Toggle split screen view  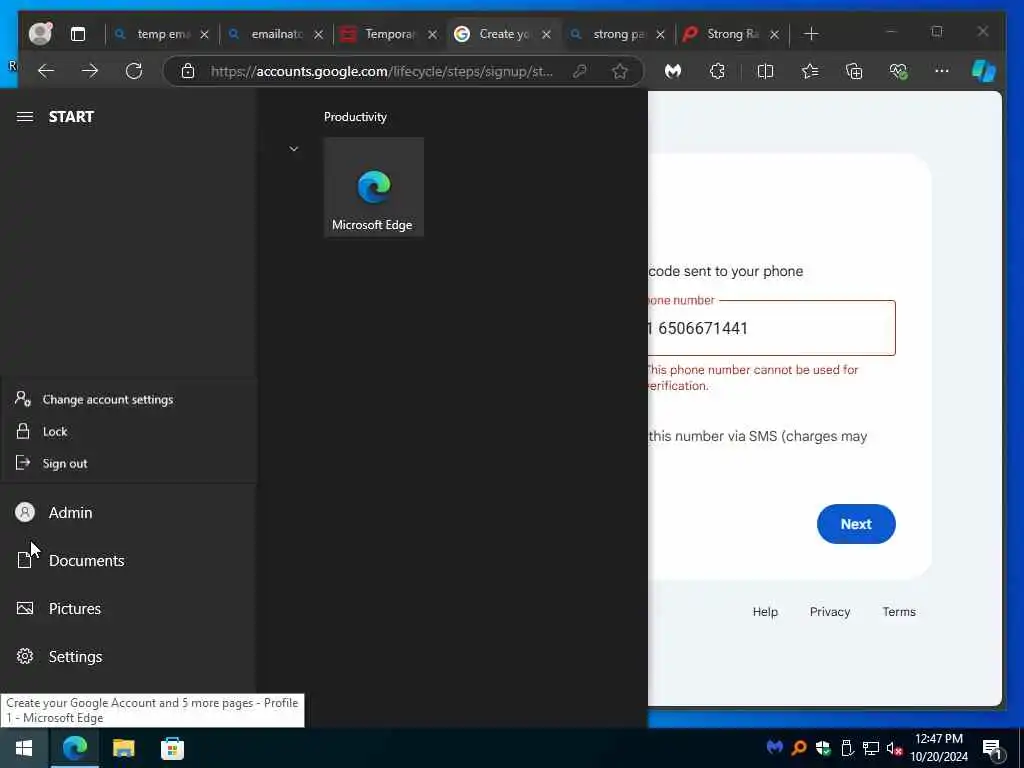[765, 71]
